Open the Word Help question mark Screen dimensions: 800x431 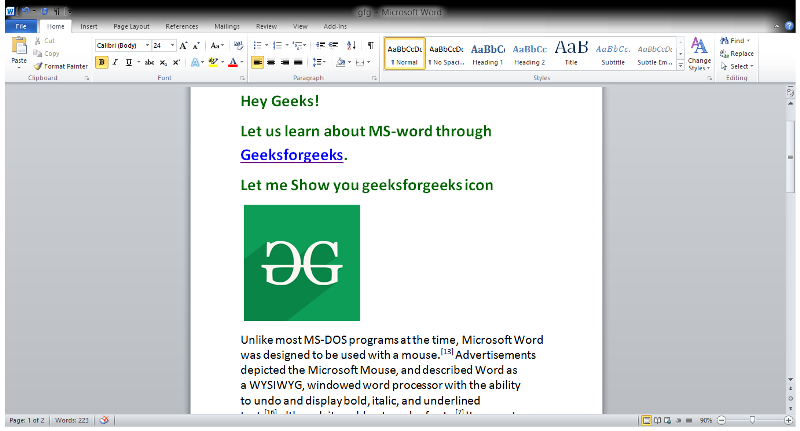pos(789,26)
